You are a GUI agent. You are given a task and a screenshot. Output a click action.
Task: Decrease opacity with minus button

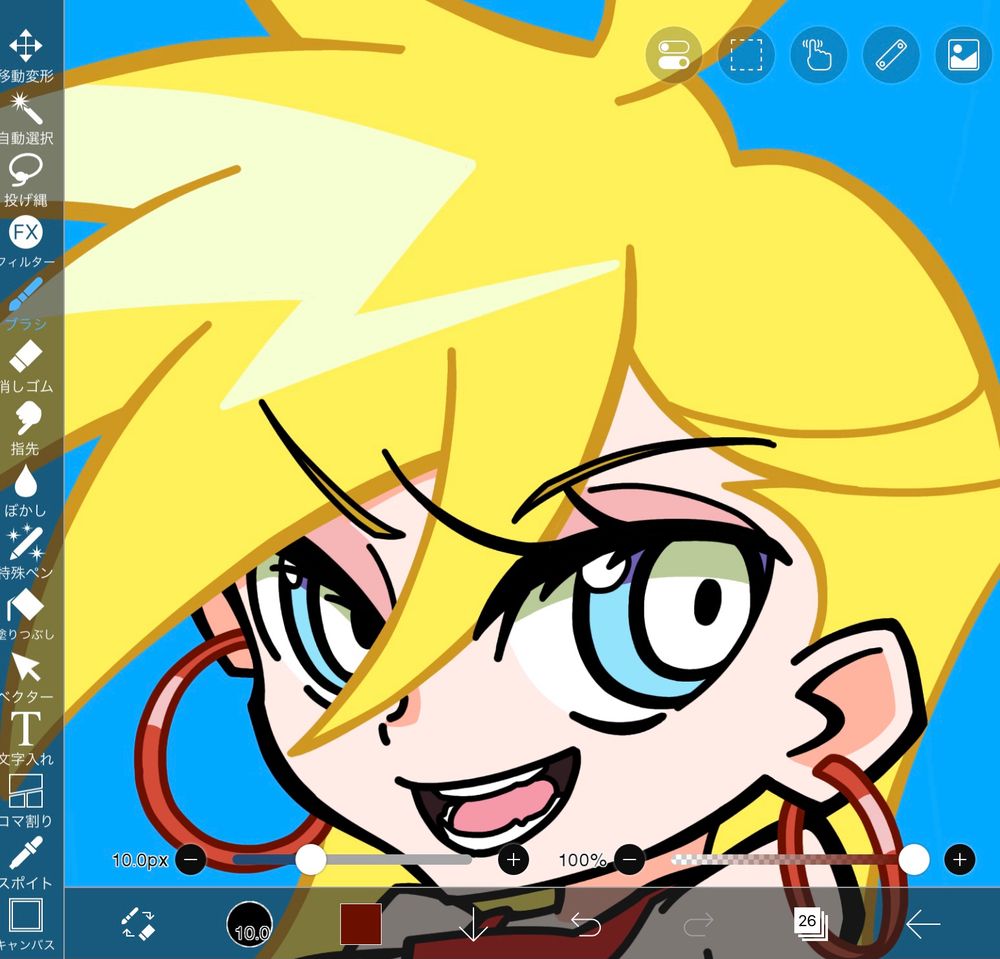click(x=629, y=860)
